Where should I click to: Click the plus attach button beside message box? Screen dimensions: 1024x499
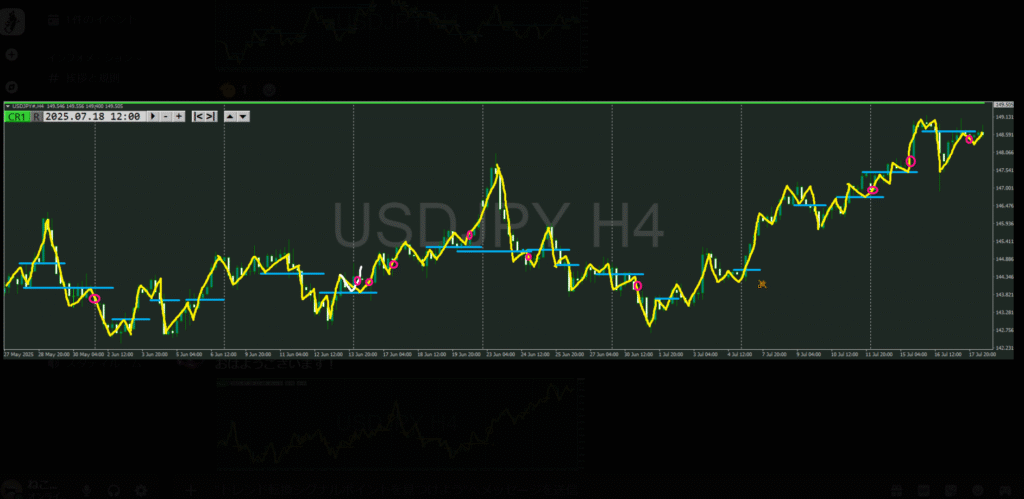(191, 490)
